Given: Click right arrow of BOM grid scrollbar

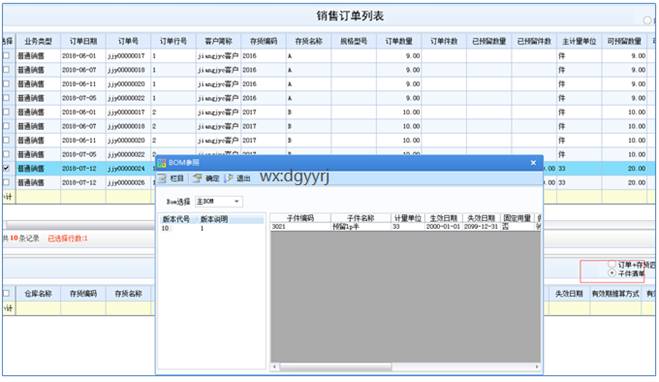Looking at the screenshot, I should tap(537, 367).
